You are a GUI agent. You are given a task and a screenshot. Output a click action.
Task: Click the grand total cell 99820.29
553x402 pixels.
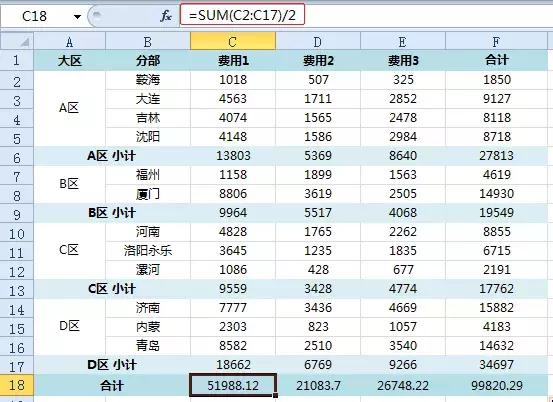(497, 385)
